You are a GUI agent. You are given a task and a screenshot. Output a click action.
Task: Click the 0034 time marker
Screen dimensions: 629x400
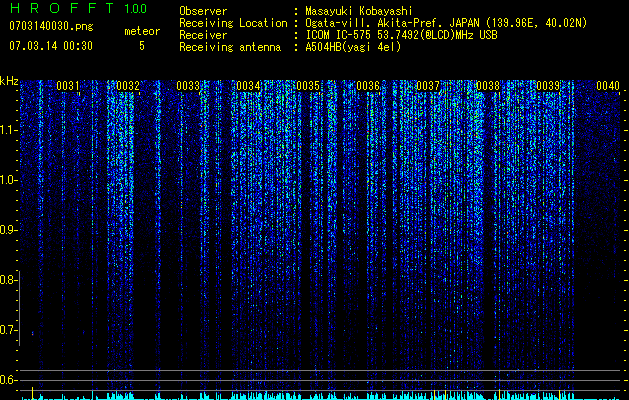[x=248, y=86]
